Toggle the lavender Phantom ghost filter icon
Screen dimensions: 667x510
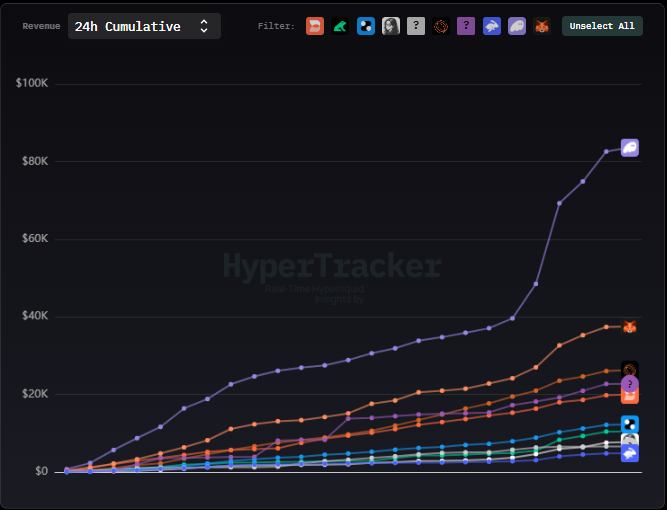click(516, 26)
